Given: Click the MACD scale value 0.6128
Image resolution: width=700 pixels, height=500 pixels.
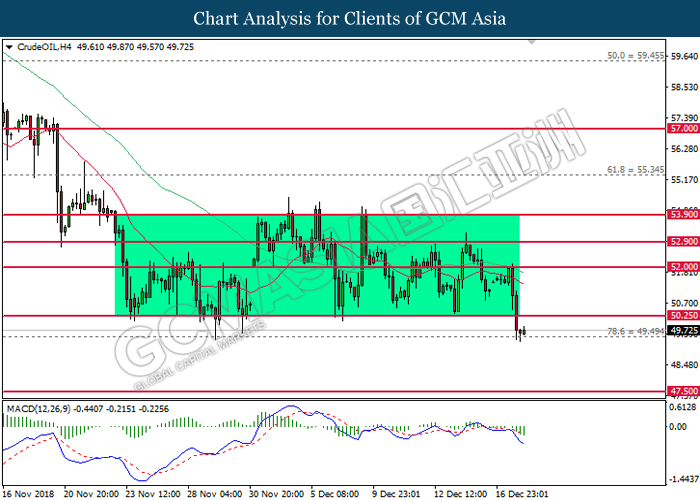Looking at the screenshot, I should (683, 407).
